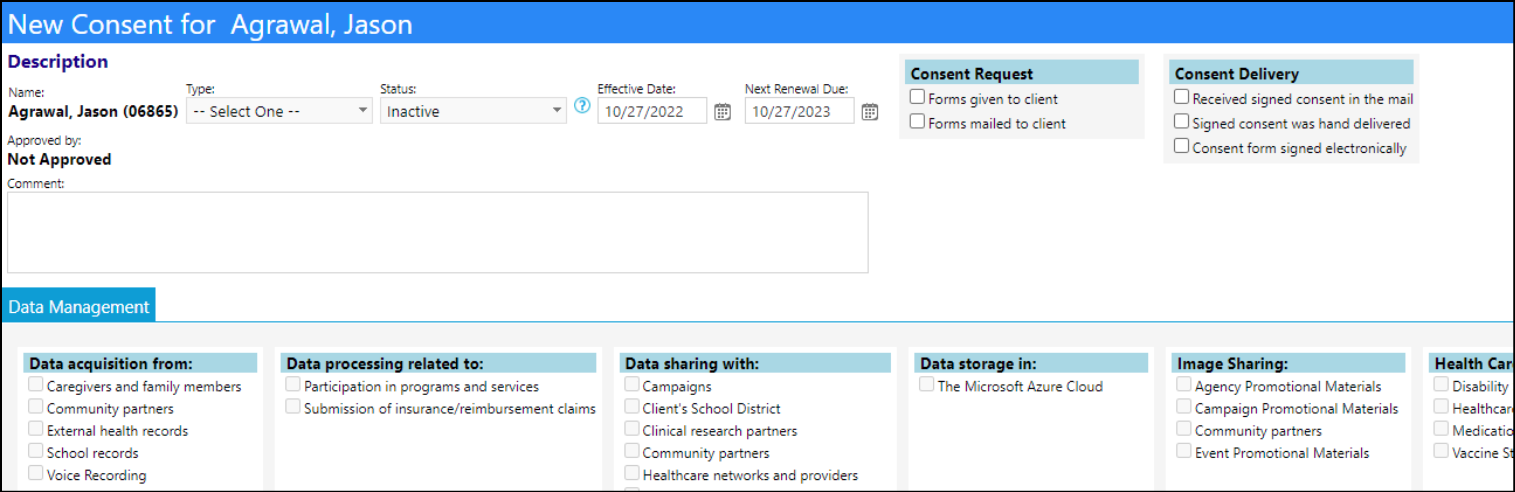Image resolution: width=1515 pixels, height=492 pixels.
Task: Toggle Clinical research partners checkbox
Action: tap(632, 428)
